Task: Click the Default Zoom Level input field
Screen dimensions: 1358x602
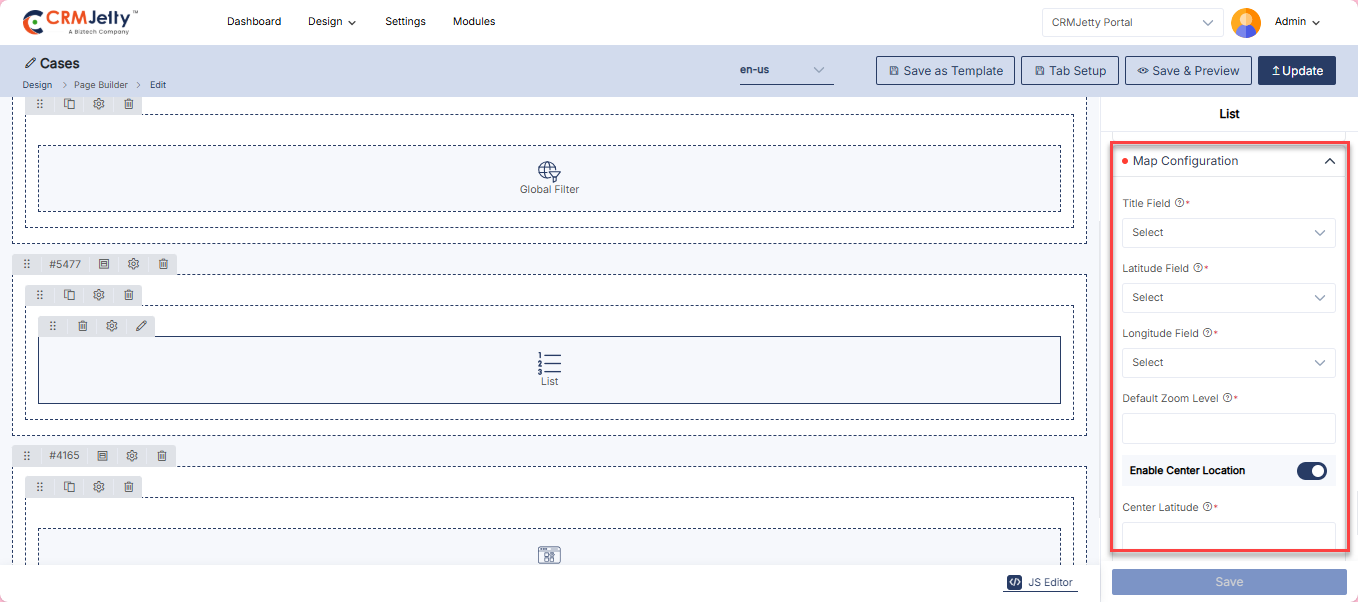Action: coord(1228,428)
